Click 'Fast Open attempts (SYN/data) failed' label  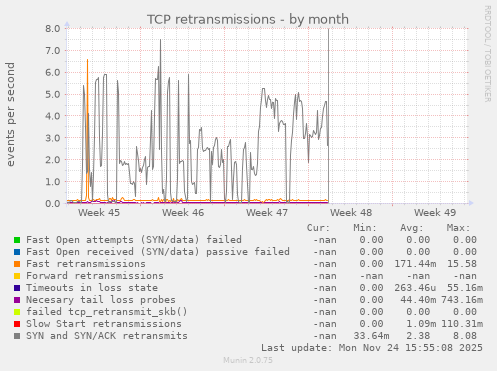(x=134, y=240)
